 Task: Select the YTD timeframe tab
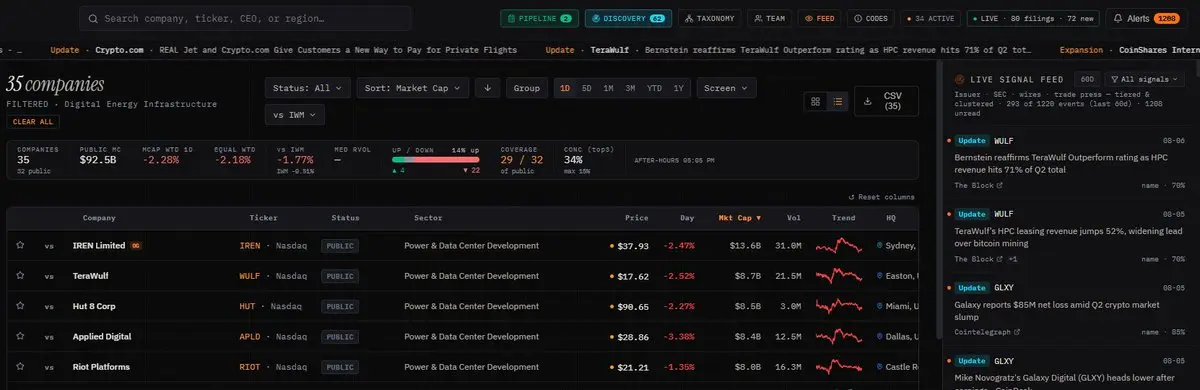tap(655, 88)
